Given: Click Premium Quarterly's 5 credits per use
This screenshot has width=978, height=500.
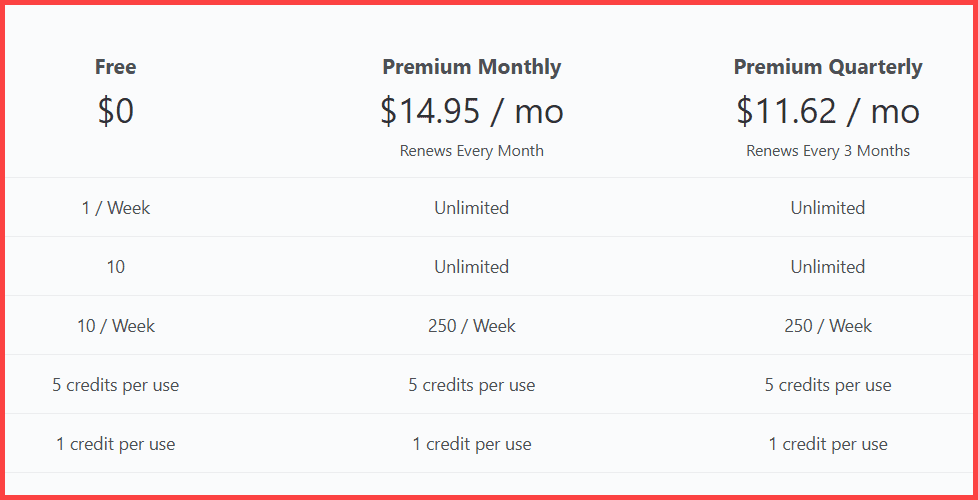Looking at the screenshot, I should click(827, 385).
